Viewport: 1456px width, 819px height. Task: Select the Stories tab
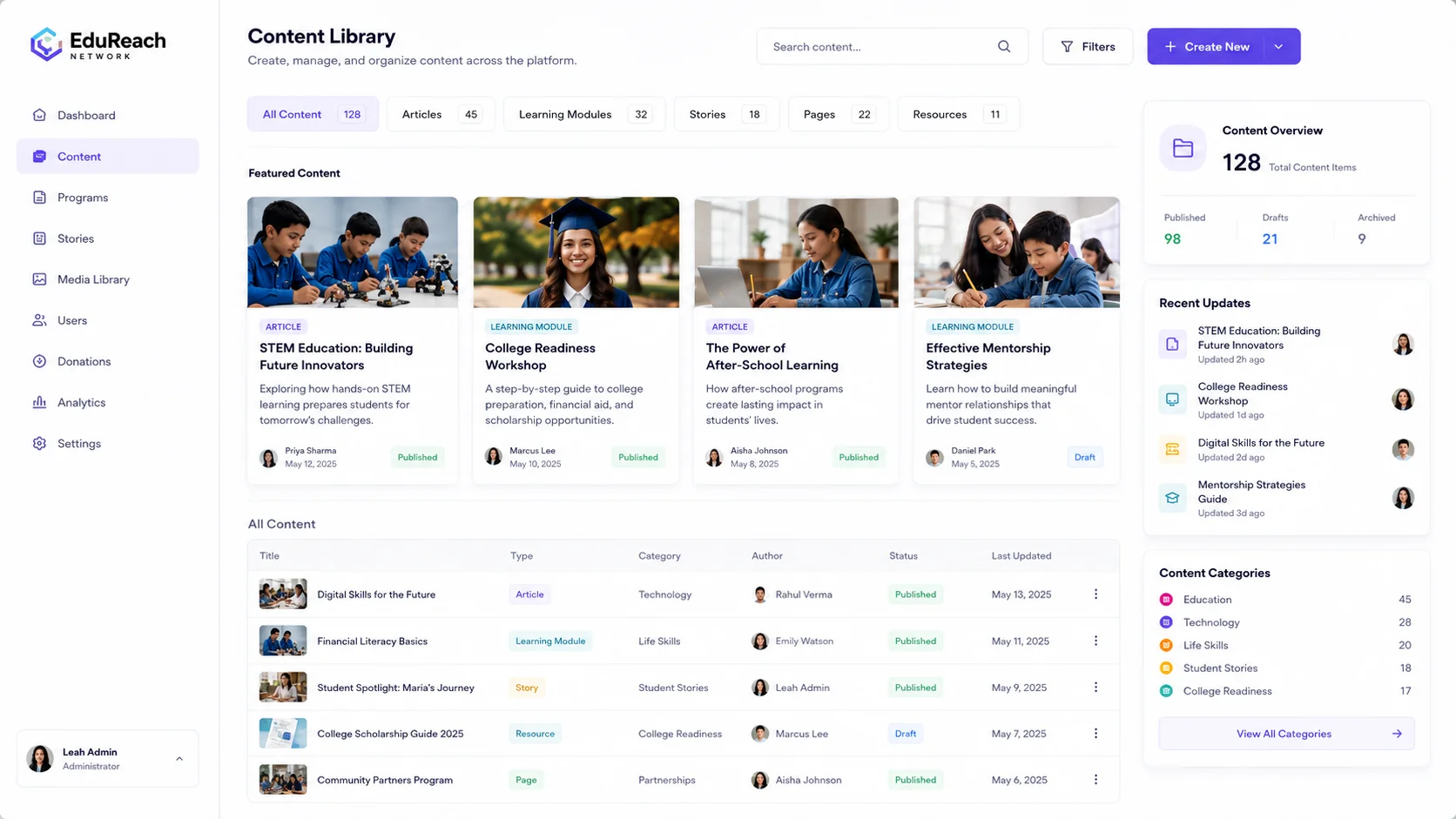pyautogui.click(x=726, y=114)
